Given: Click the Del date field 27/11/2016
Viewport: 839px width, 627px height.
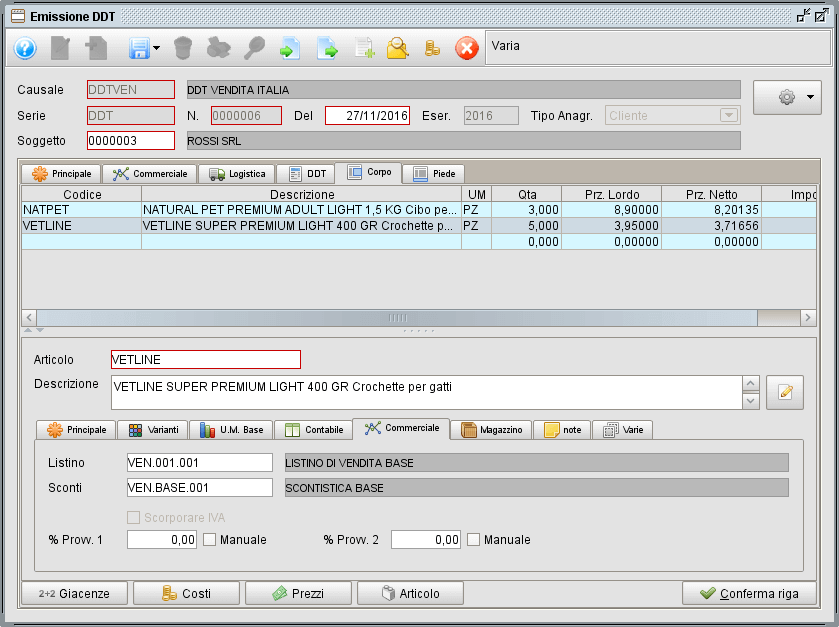Looking at the screenshot, I should 368,116.
